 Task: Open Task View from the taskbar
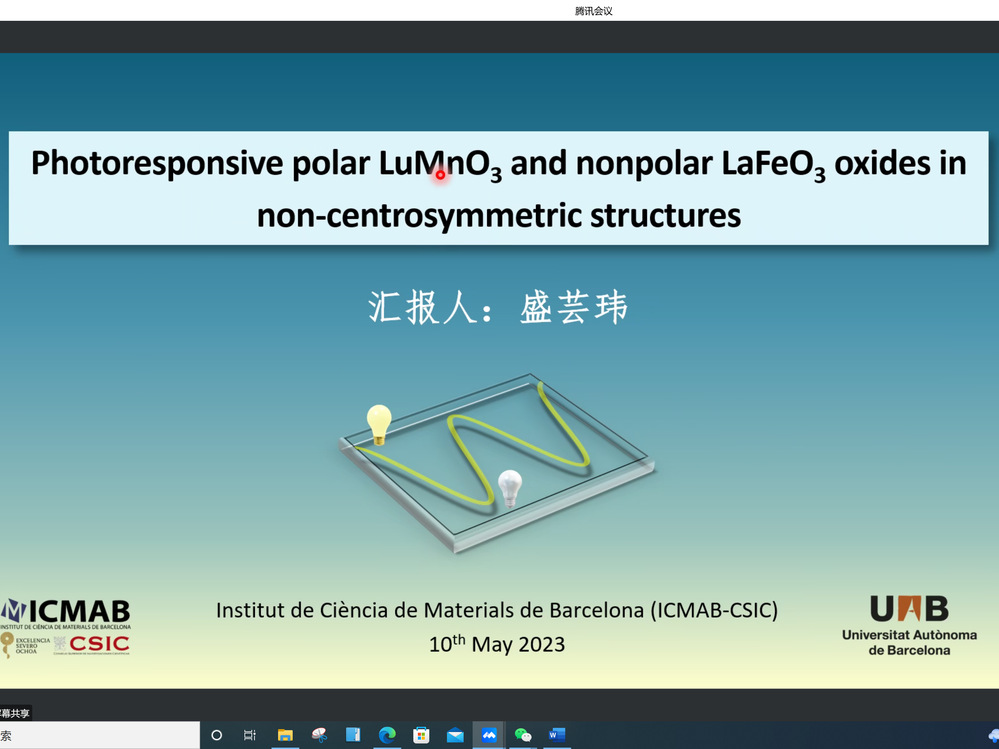click(x=250, y=735)
